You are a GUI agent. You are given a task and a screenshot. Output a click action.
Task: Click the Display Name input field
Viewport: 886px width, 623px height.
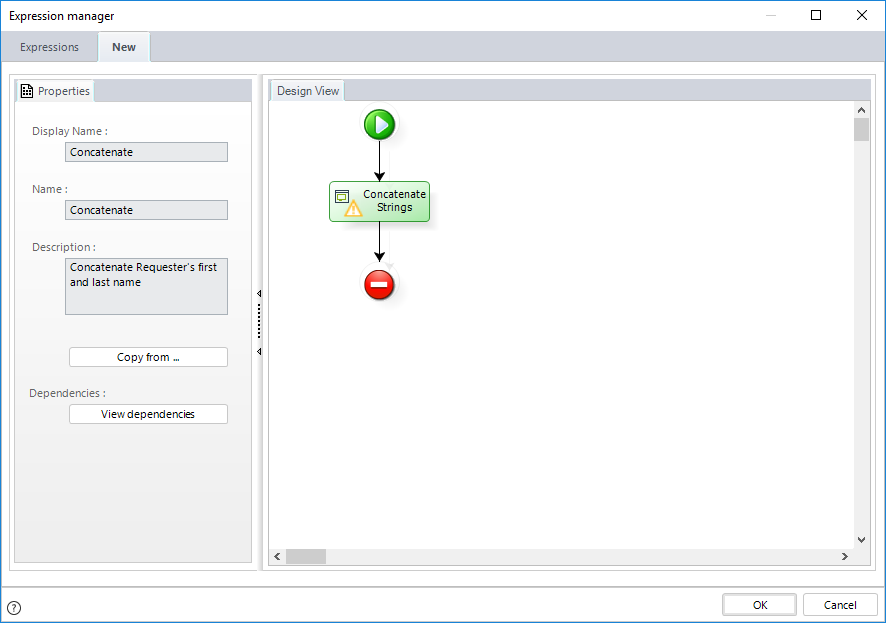[x=146, y=152]
